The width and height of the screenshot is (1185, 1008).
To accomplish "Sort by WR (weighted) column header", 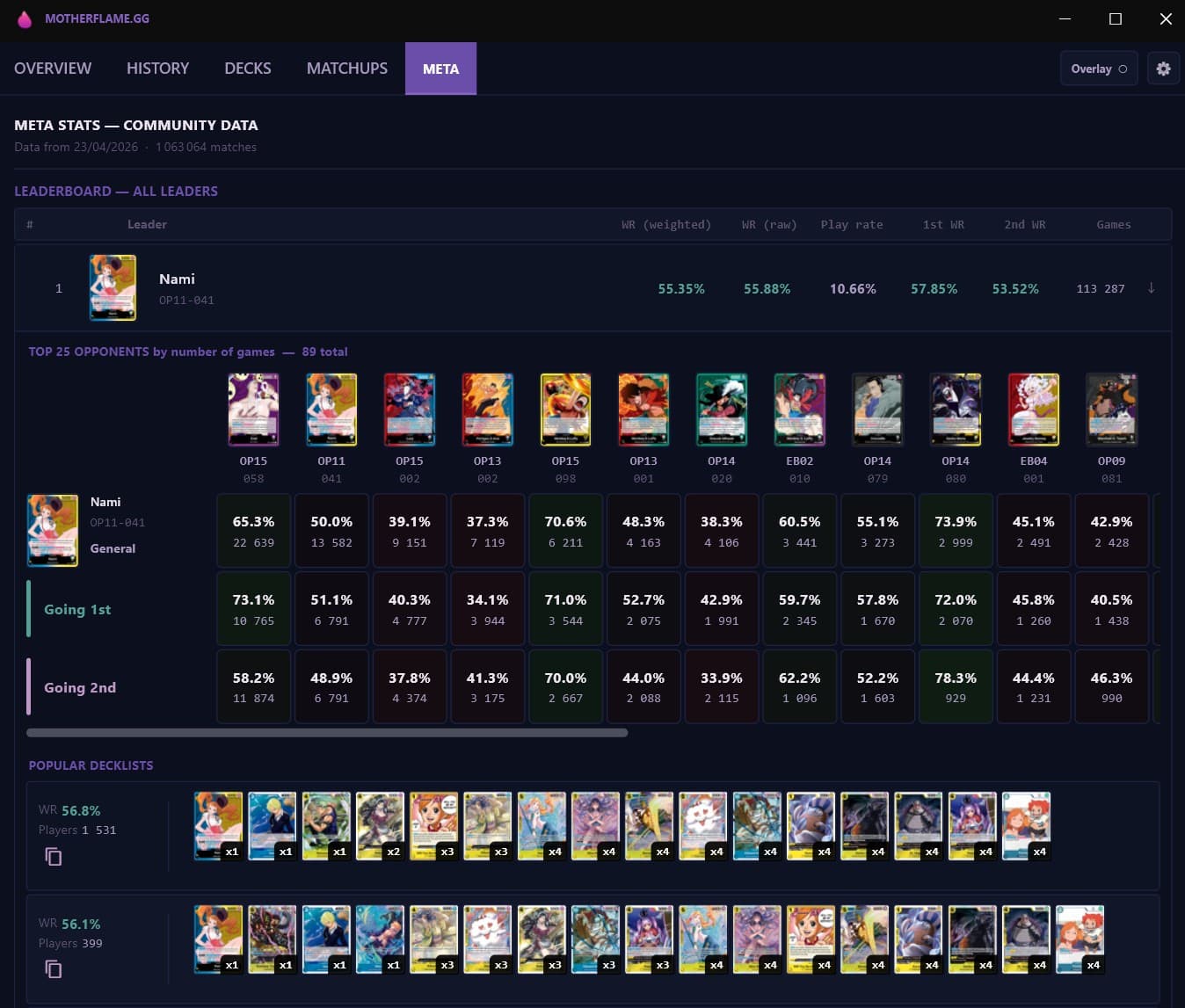I will point(665,225).
